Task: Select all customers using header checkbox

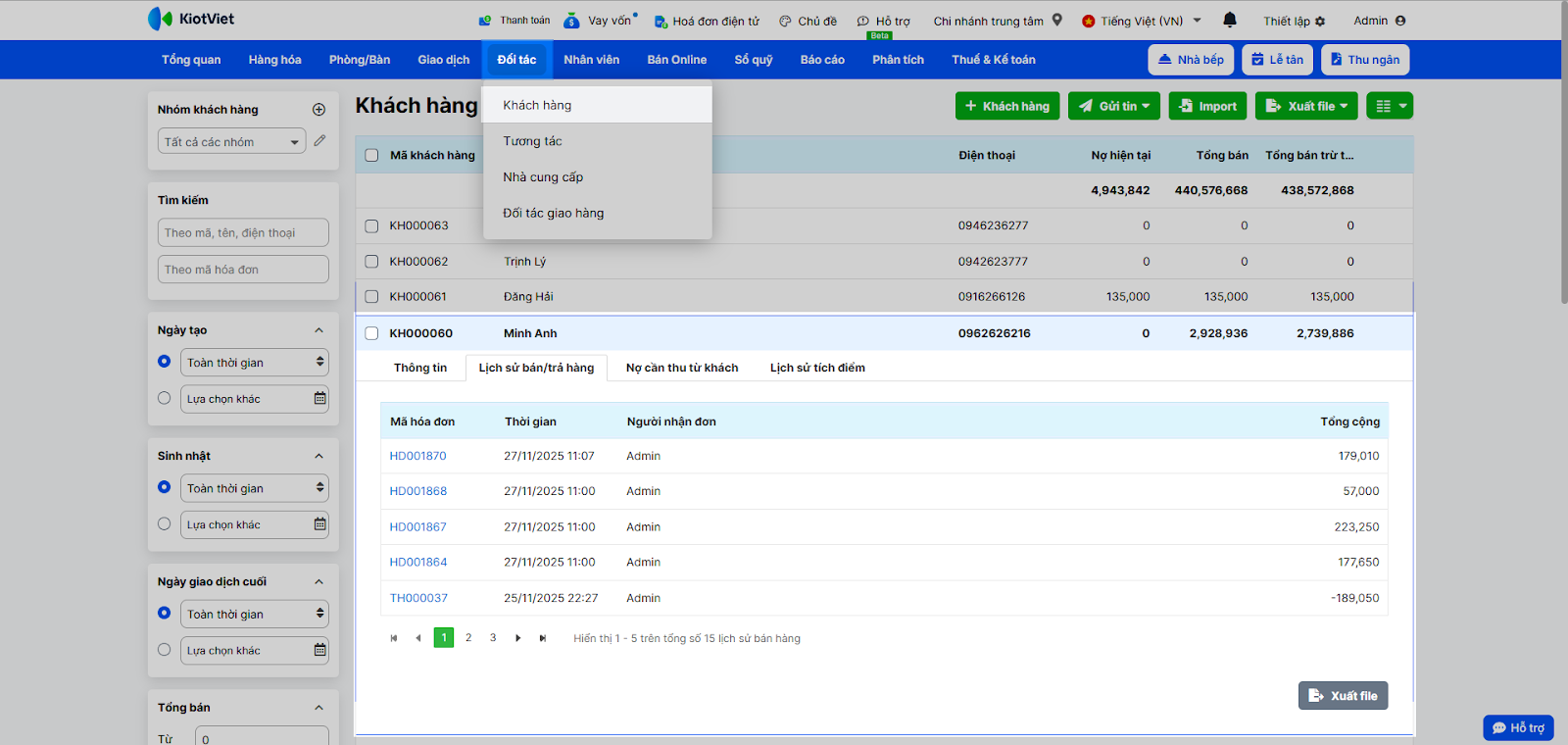Action: pos(371,155)
